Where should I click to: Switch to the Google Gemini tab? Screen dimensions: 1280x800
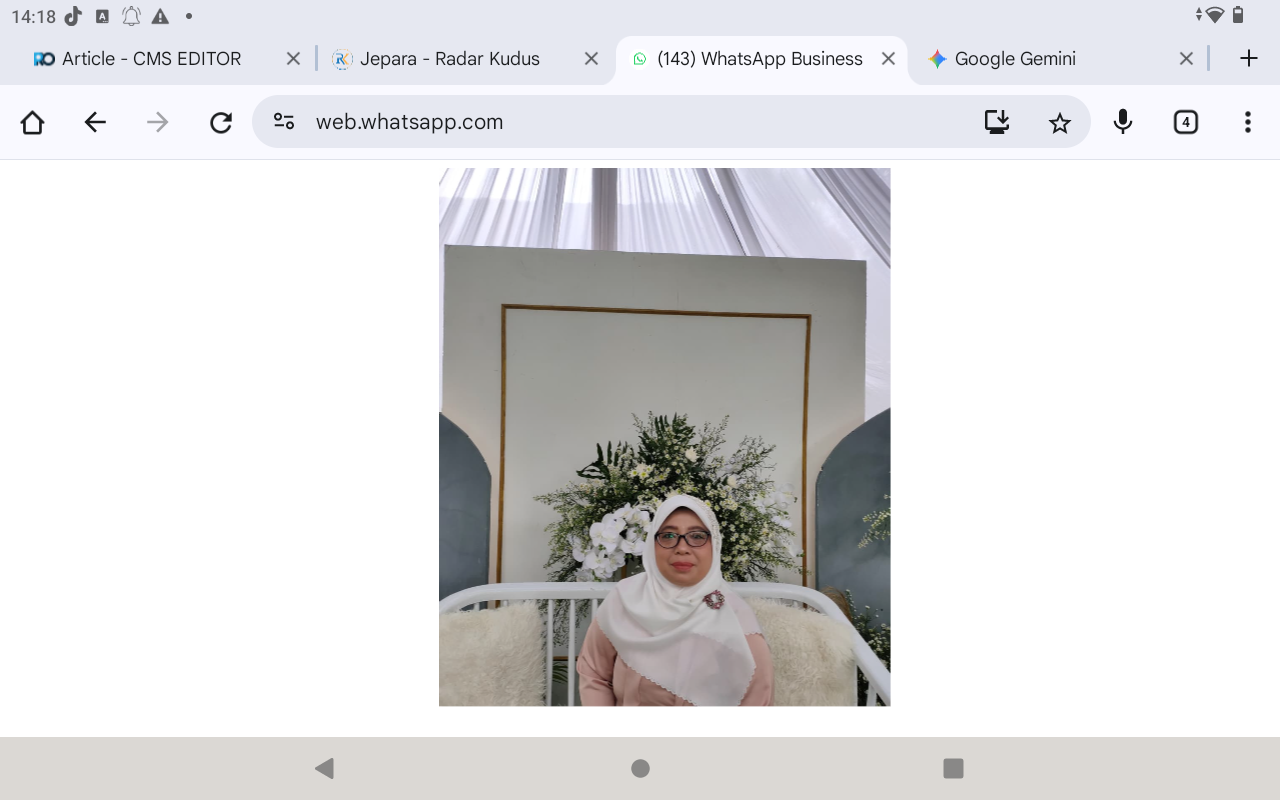[1015, 59]
